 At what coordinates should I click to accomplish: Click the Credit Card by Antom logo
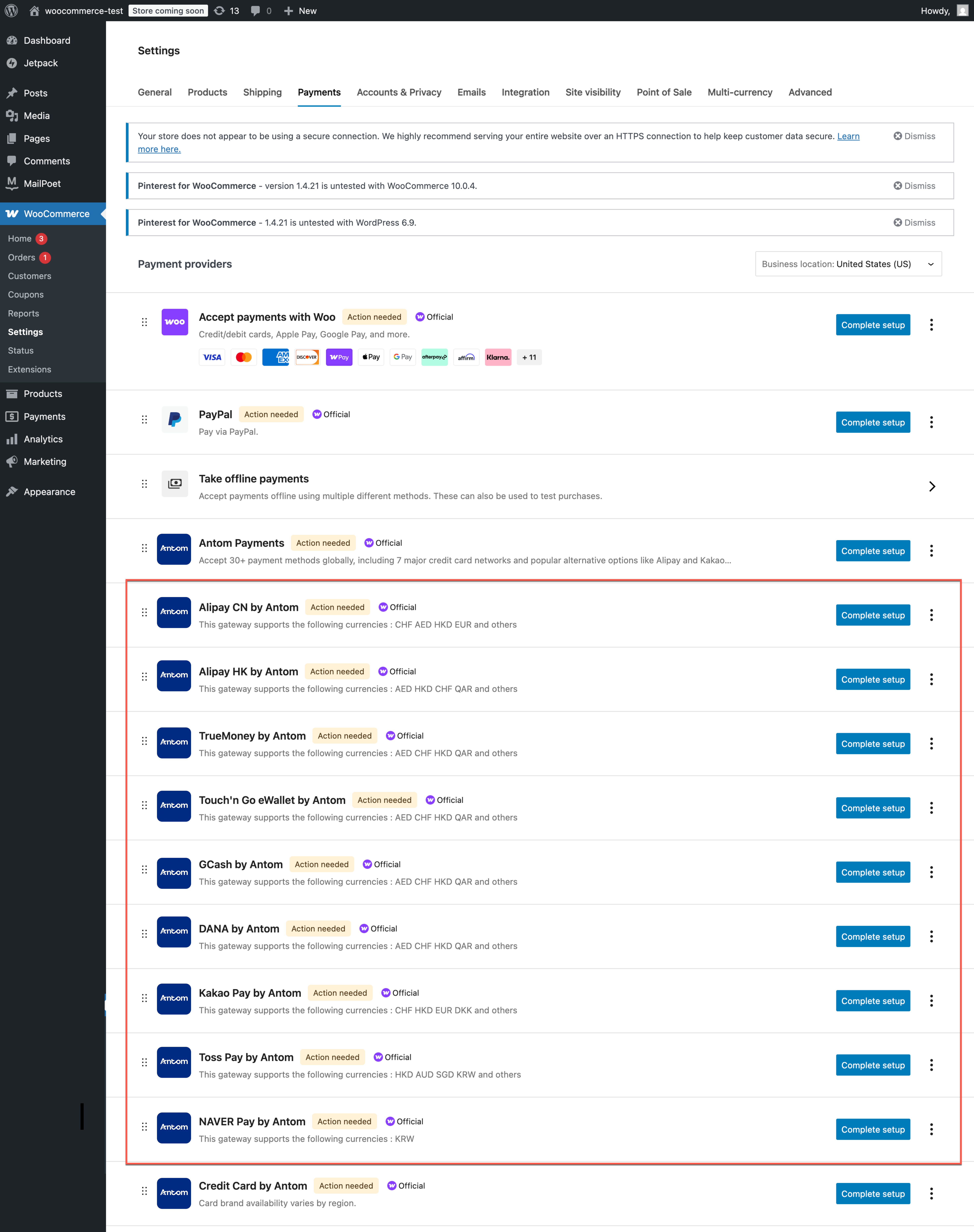pos(174,1193)
